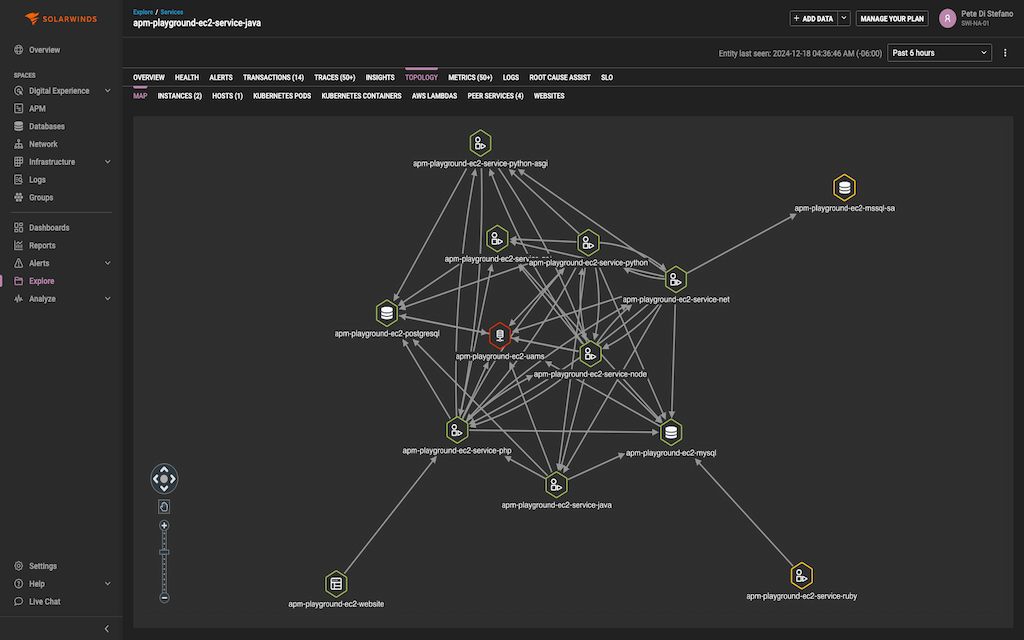The height and width of the screenshot is (640, 1024).
Task: Select the apm-playground-ec2-uams node outlined in red
Action: point(500,335)
